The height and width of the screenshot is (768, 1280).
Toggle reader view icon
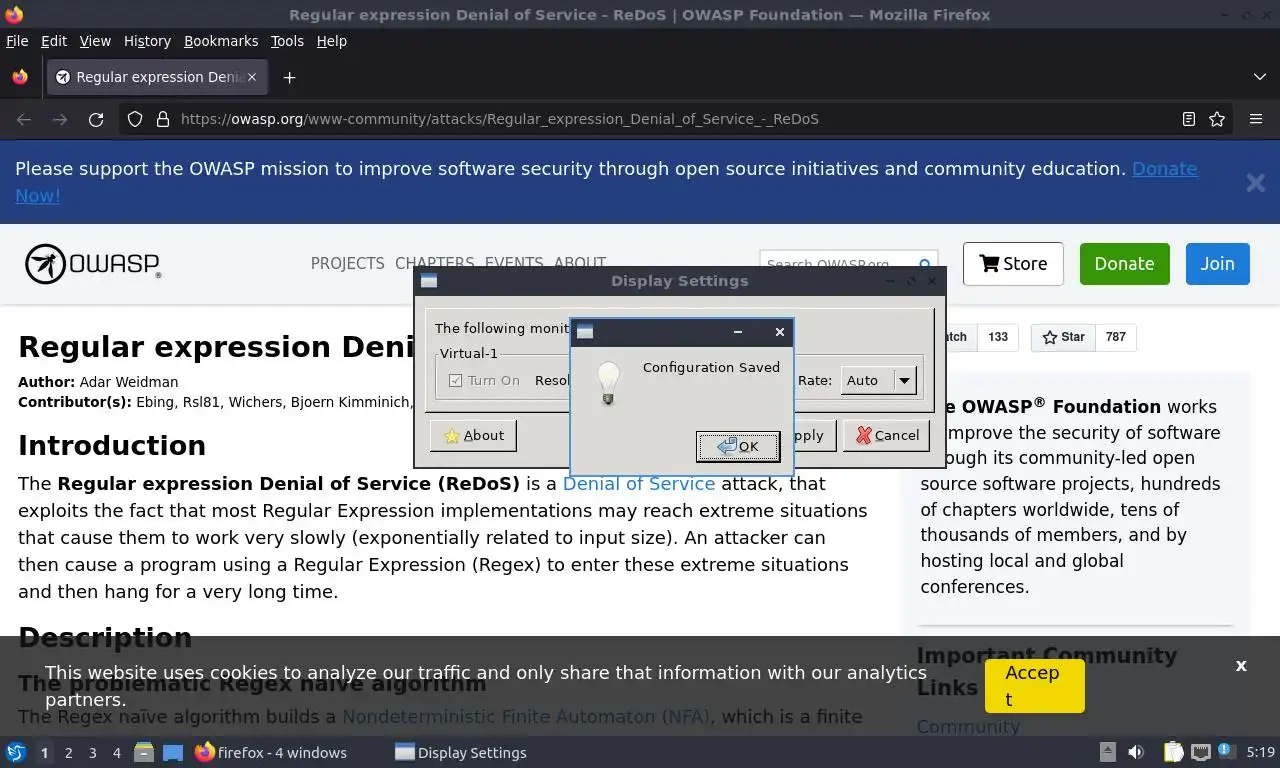1188,119
